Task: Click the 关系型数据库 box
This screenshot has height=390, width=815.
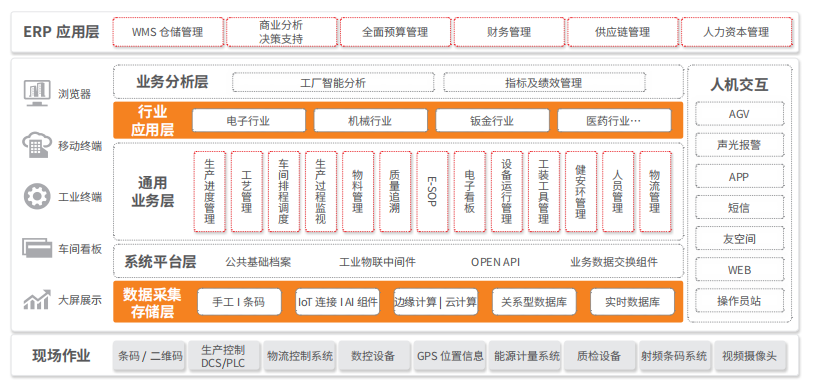Action: [534, 302]
